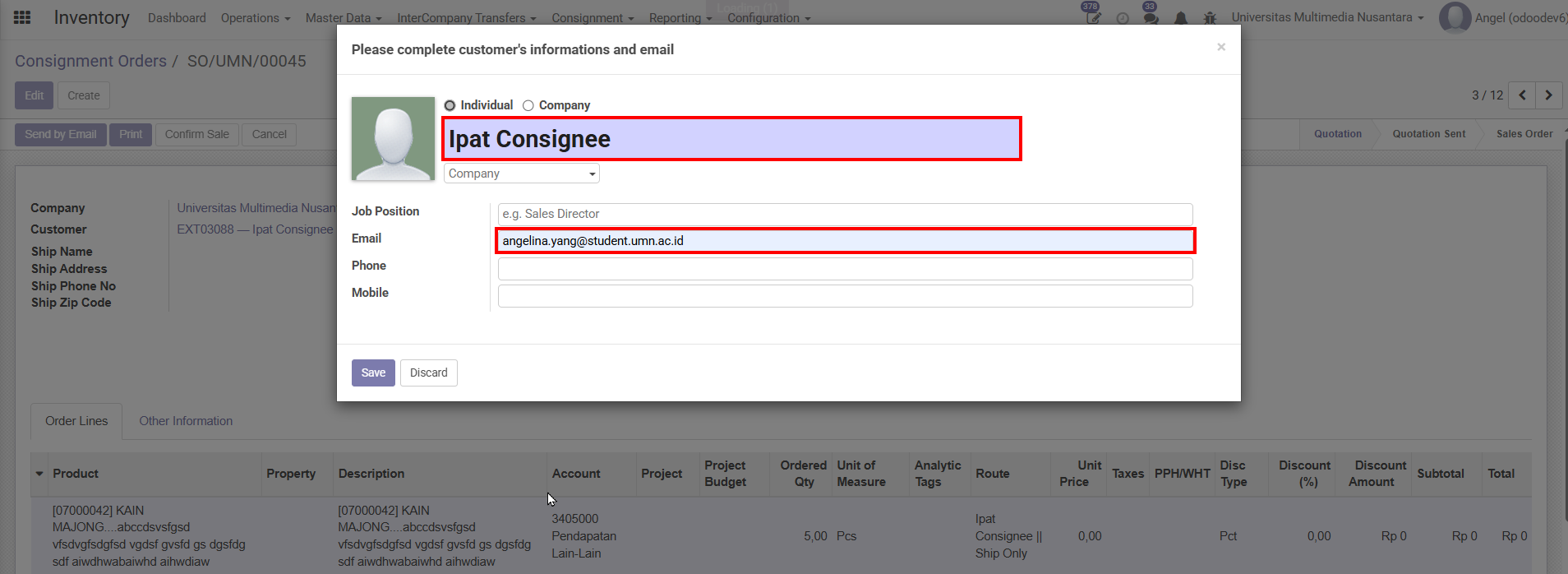This screenshot has height=574, width=1568.
Task: Open conversations icon with 33 badge
Action: coord(1151,17)
